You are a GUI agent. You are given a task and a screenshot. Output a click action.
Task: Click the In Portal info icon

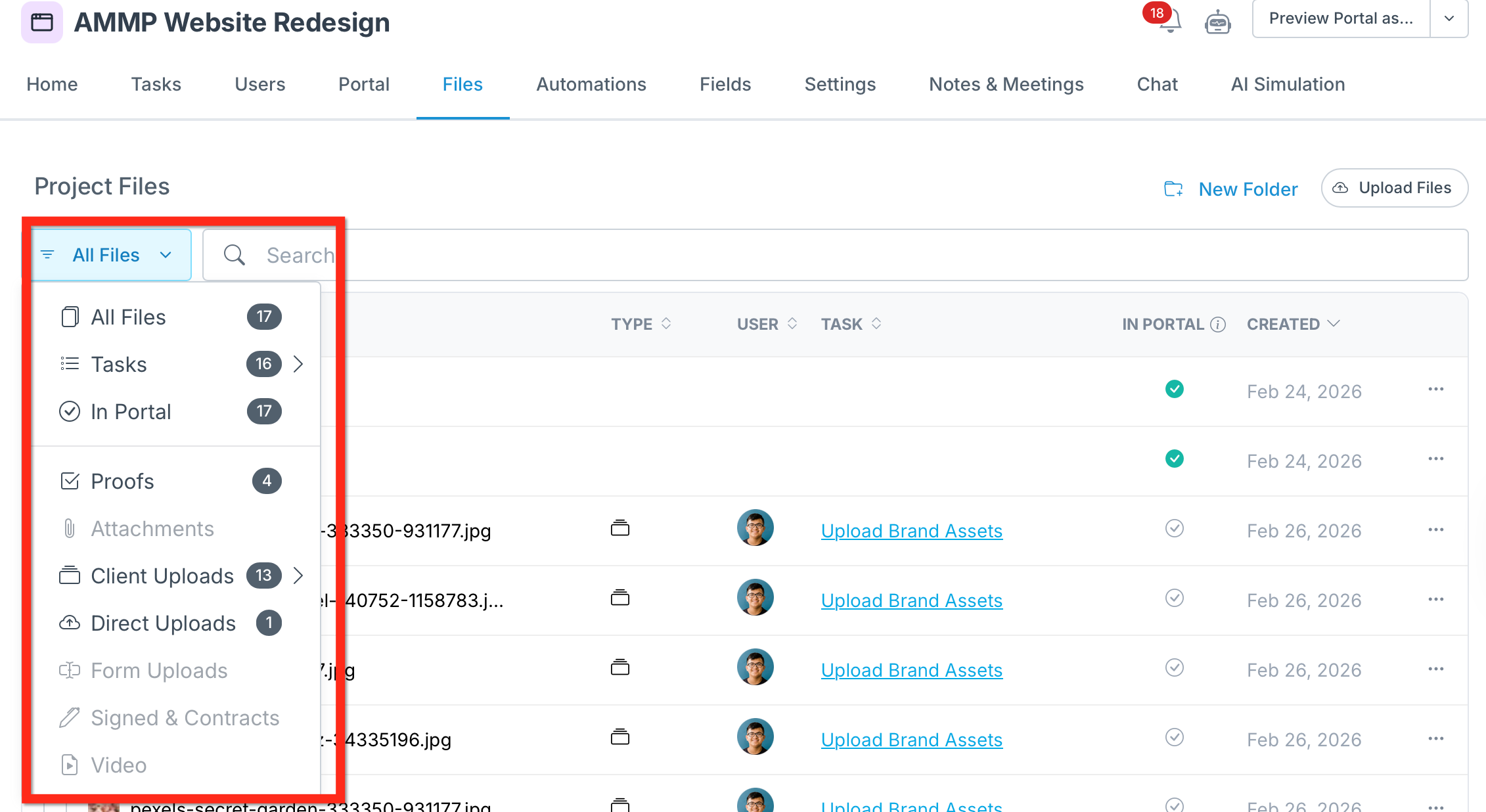[x=1218, y=325]
